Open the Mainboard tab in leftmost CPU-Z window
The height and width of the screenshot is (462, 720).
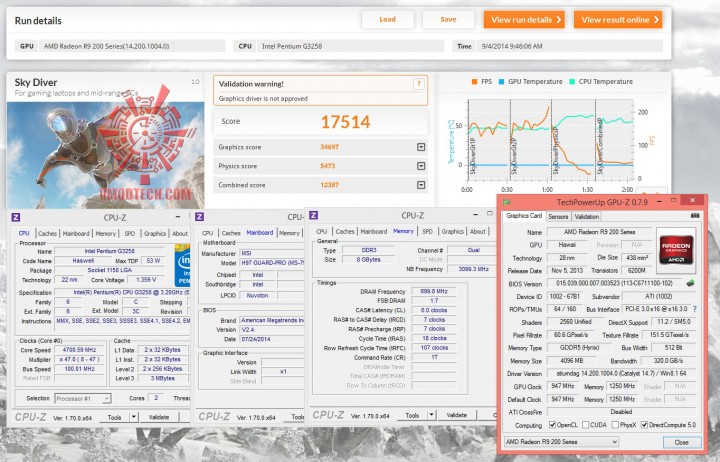tap(76, 233)
